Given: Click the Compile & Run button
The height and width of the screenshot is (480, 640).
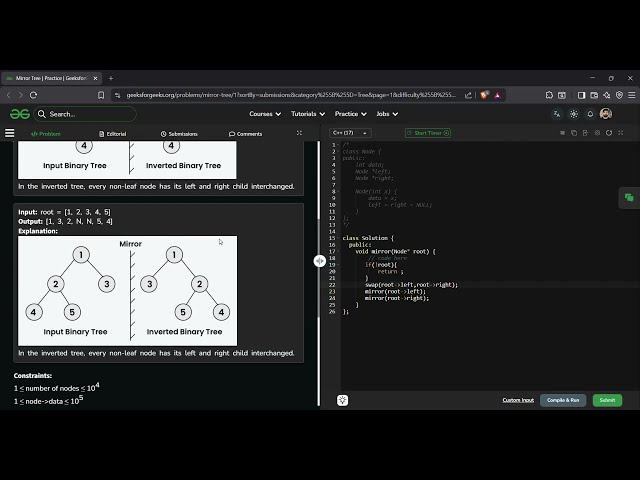Looking at the screenshot, I should pyautogui.click(x=563, y=400).
